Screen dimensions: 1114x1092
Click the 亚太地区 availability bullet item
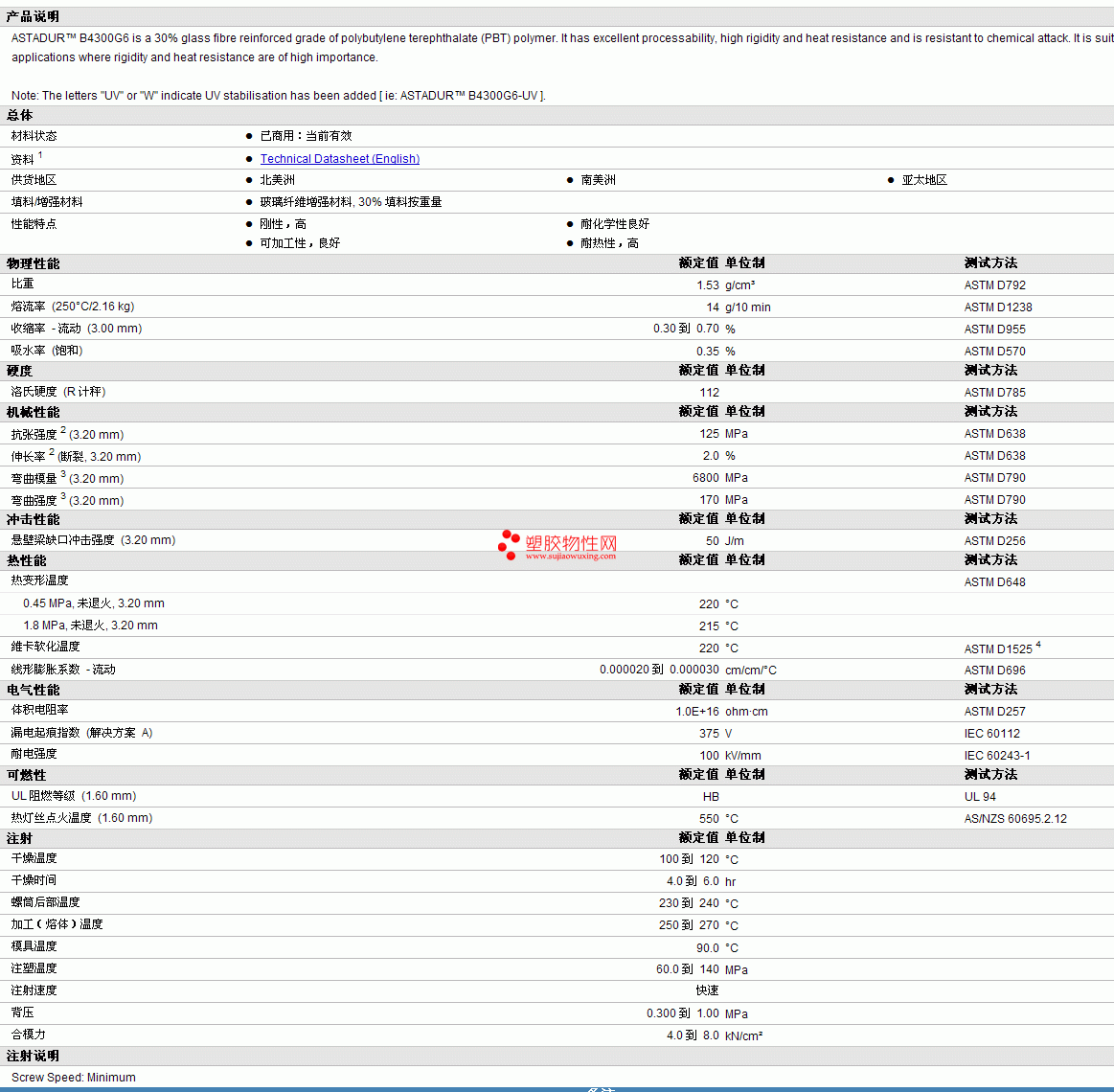coord(923,180)
